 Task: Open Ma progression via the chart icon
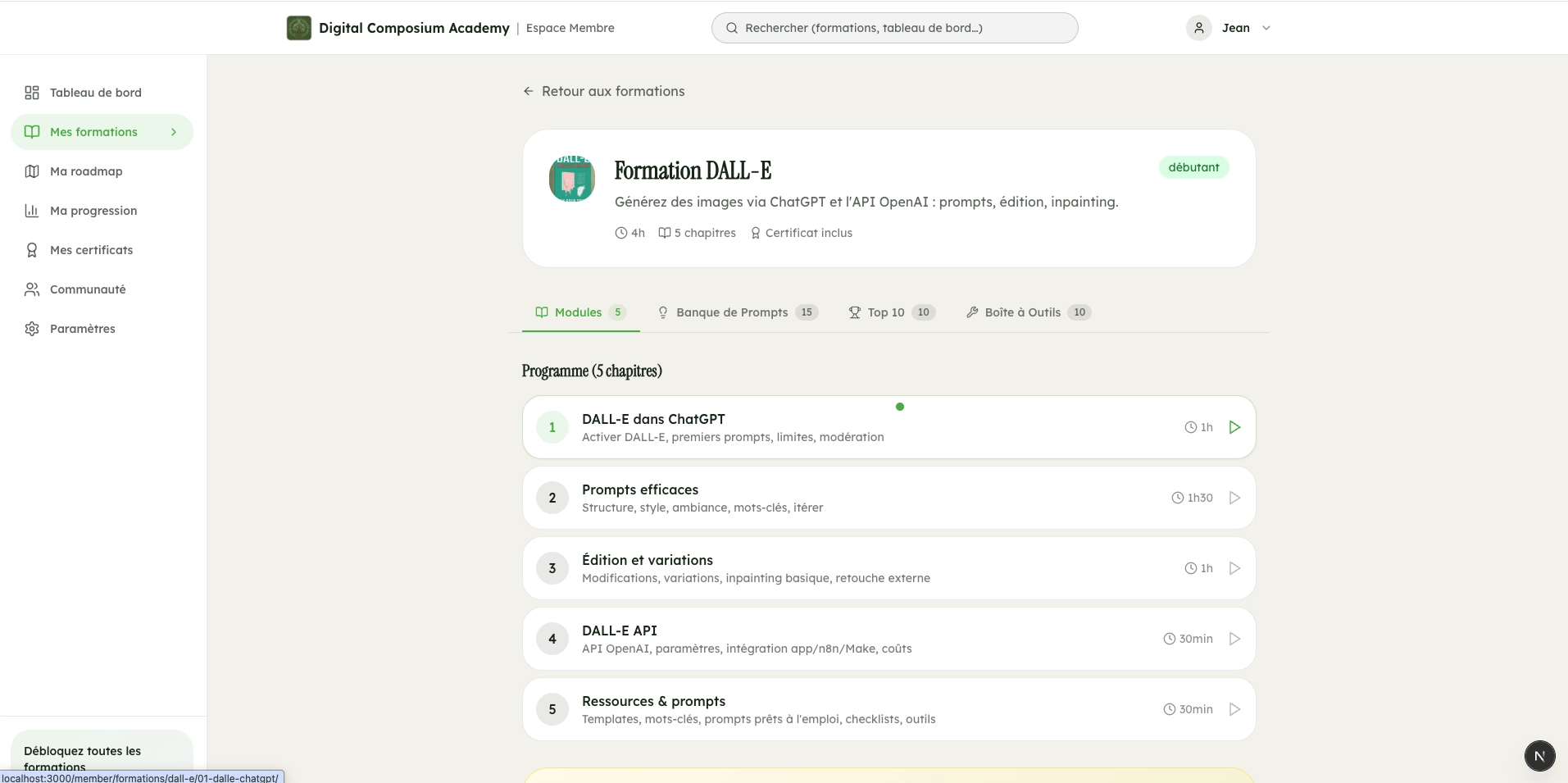(x=31, y=211)
